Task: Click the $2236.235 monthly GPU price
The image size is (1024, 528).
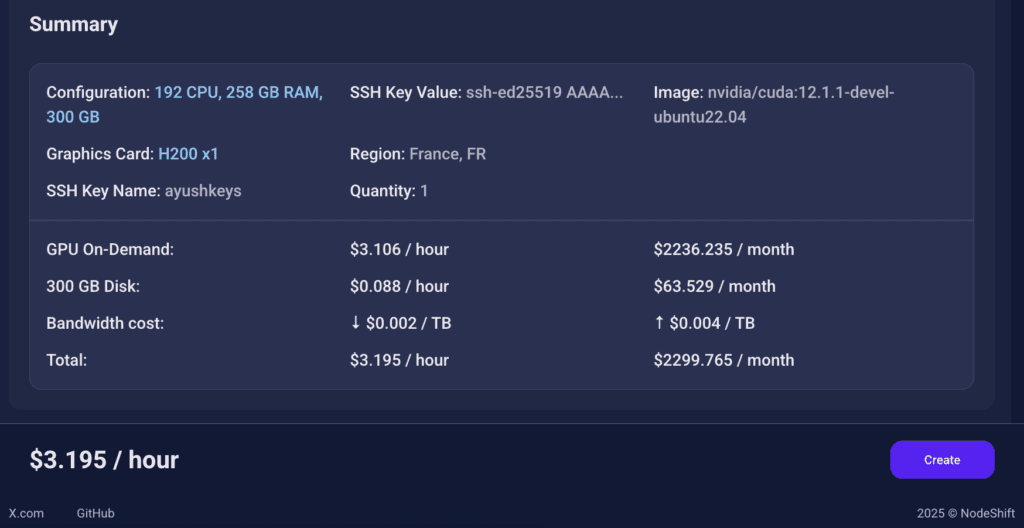Action: [x=723, y=249]
